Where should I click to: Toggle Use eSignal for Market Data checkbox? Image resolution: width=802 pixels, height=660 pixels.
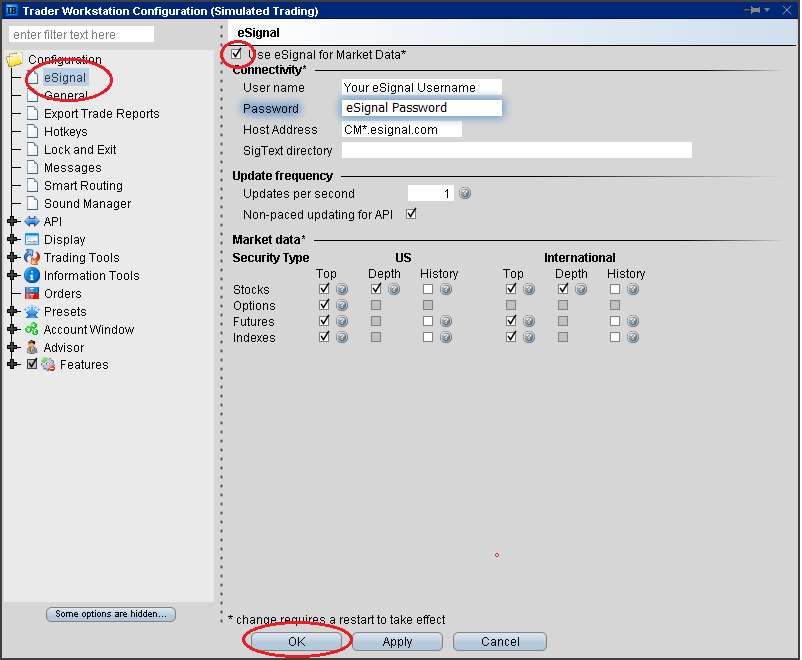(x=236, y=54)
